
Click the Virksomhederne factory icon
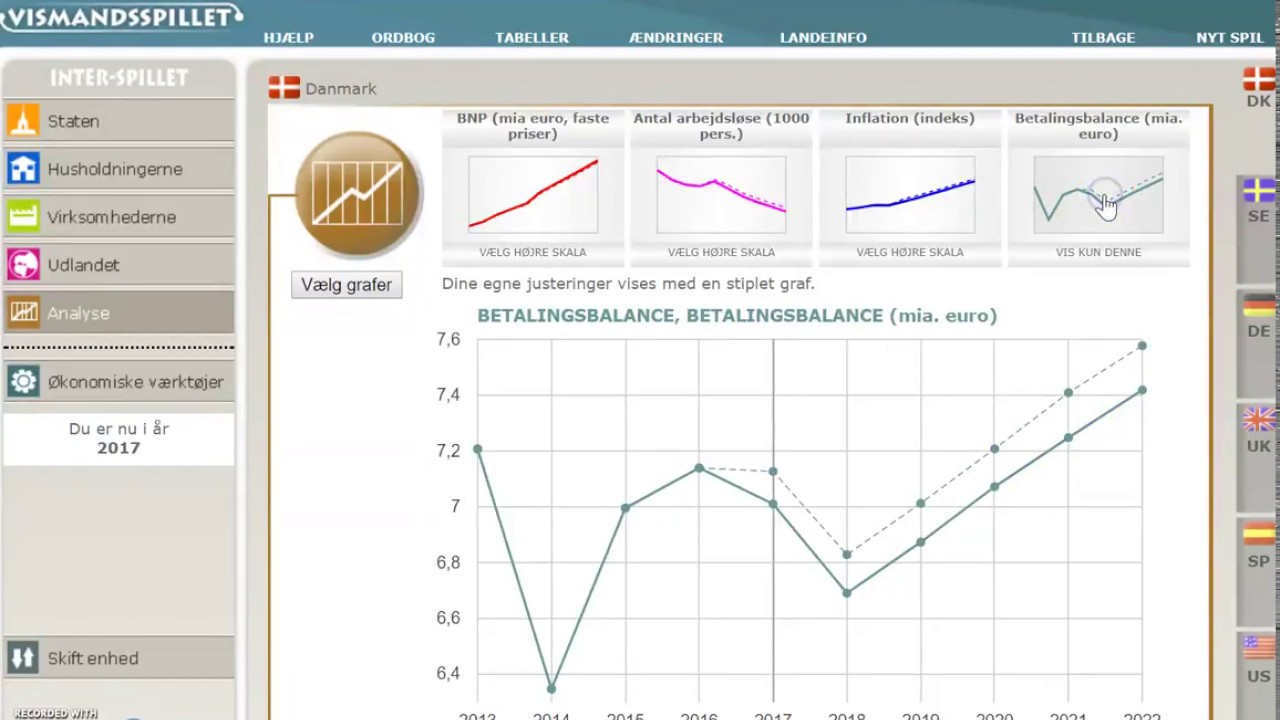[x=23, y=217]
